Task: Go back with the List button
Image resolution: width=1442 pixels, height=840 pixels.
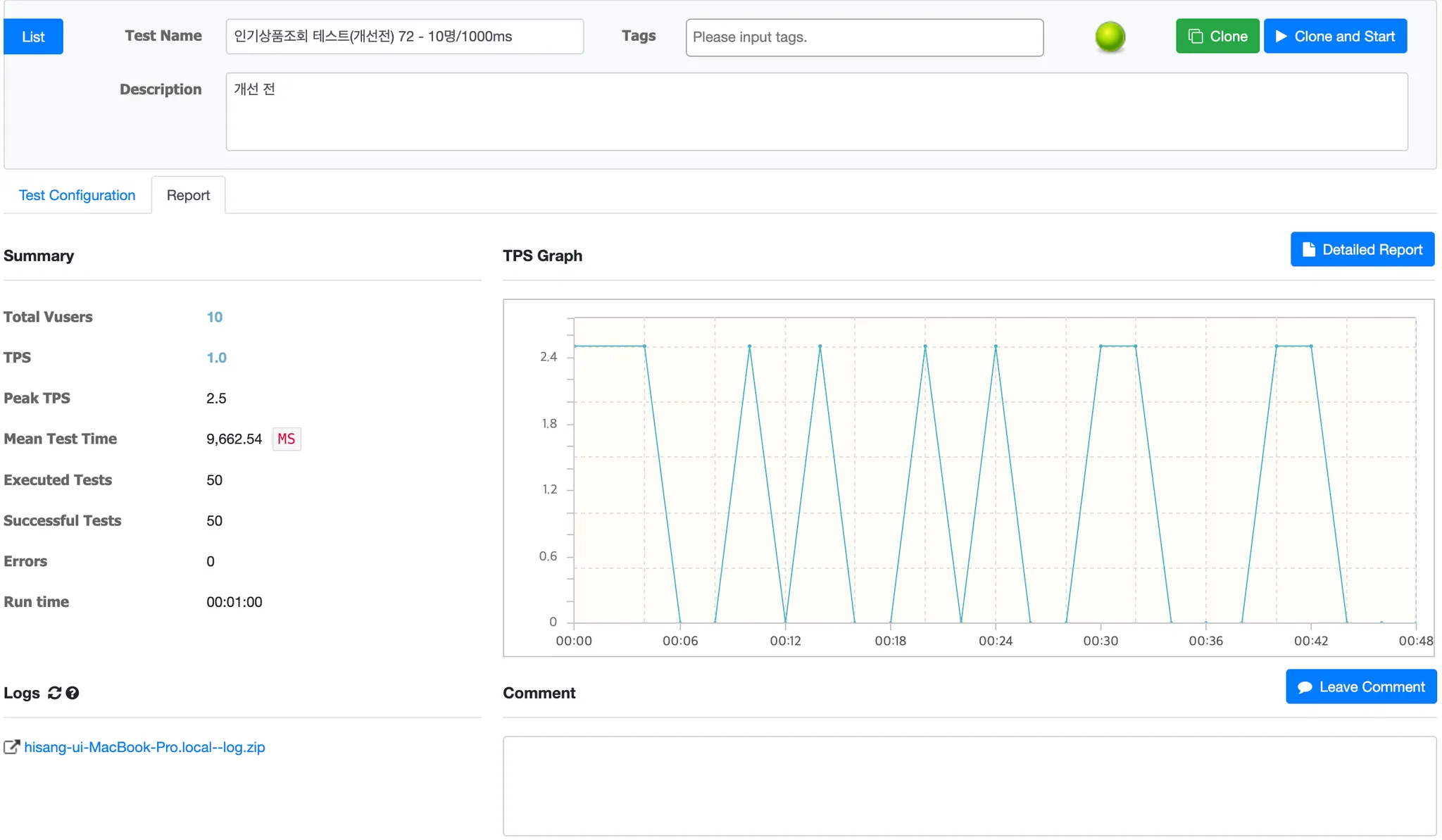Action: [33, 37]
